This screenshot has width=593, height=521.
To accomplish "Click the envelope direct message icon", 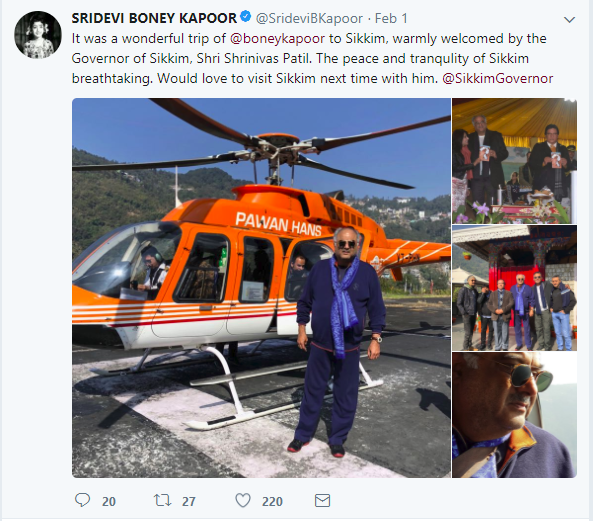I will click(x=322, y=501).
